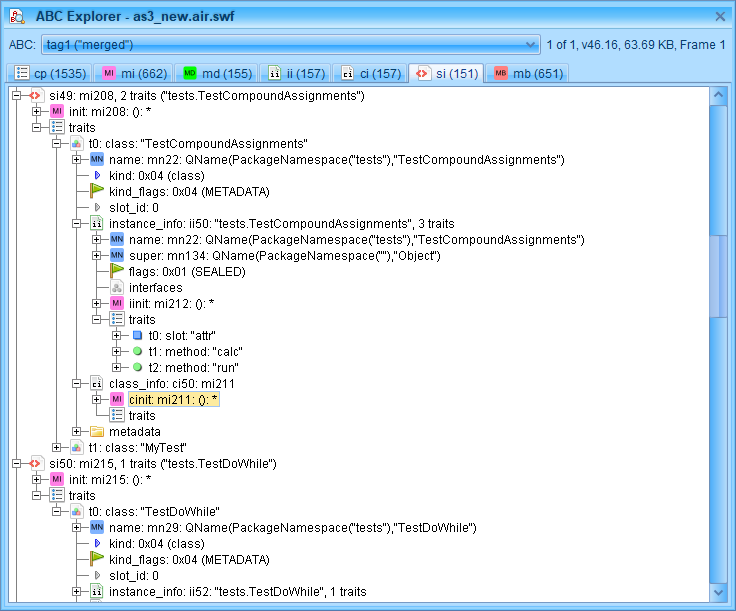Image resolution: width=736 pixels, height=611 pixels.
Task: Click the MI icon of init: mi215
Action: (57, 480)
